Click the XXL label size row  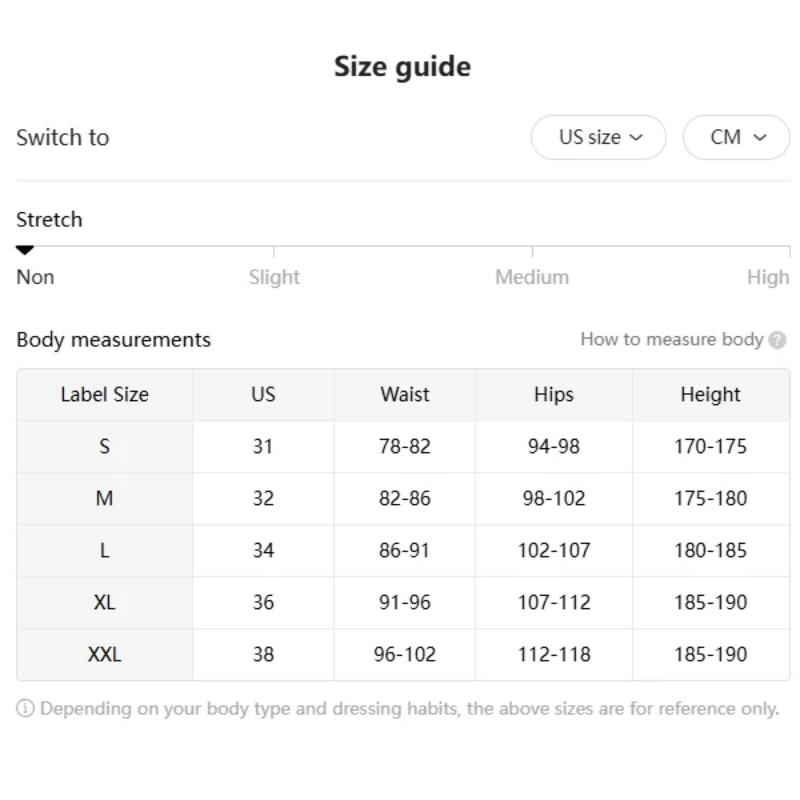(104, 655)
